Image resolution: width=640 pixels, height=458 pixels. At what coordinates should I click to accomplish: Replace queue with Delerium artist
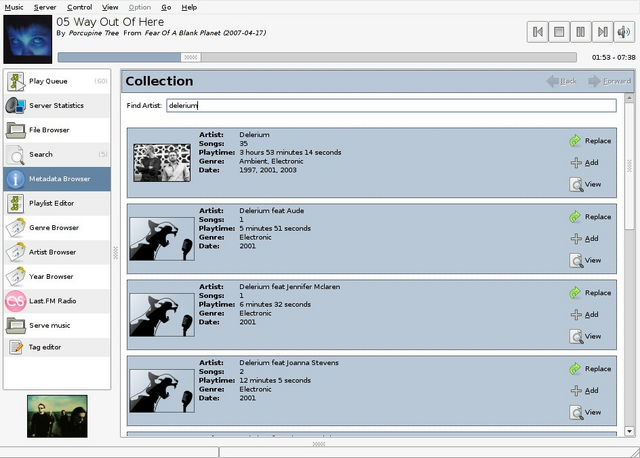point(590,141)
